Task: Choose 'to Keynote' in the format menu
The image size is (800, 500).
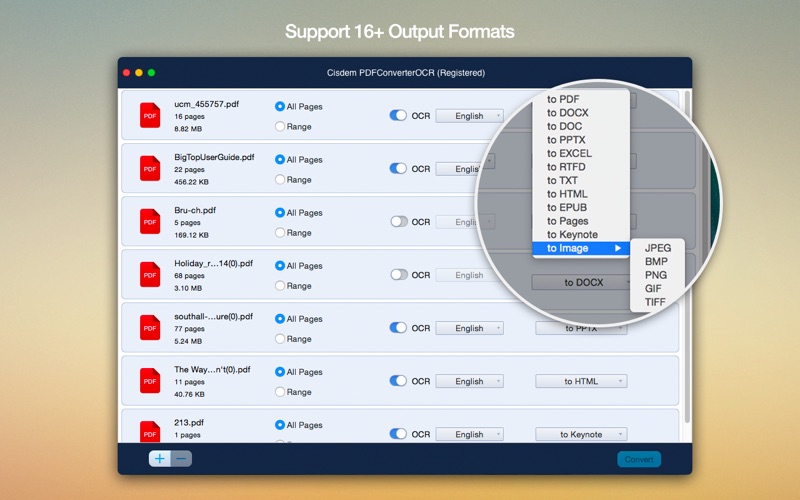Action: (x=581, y=235)
